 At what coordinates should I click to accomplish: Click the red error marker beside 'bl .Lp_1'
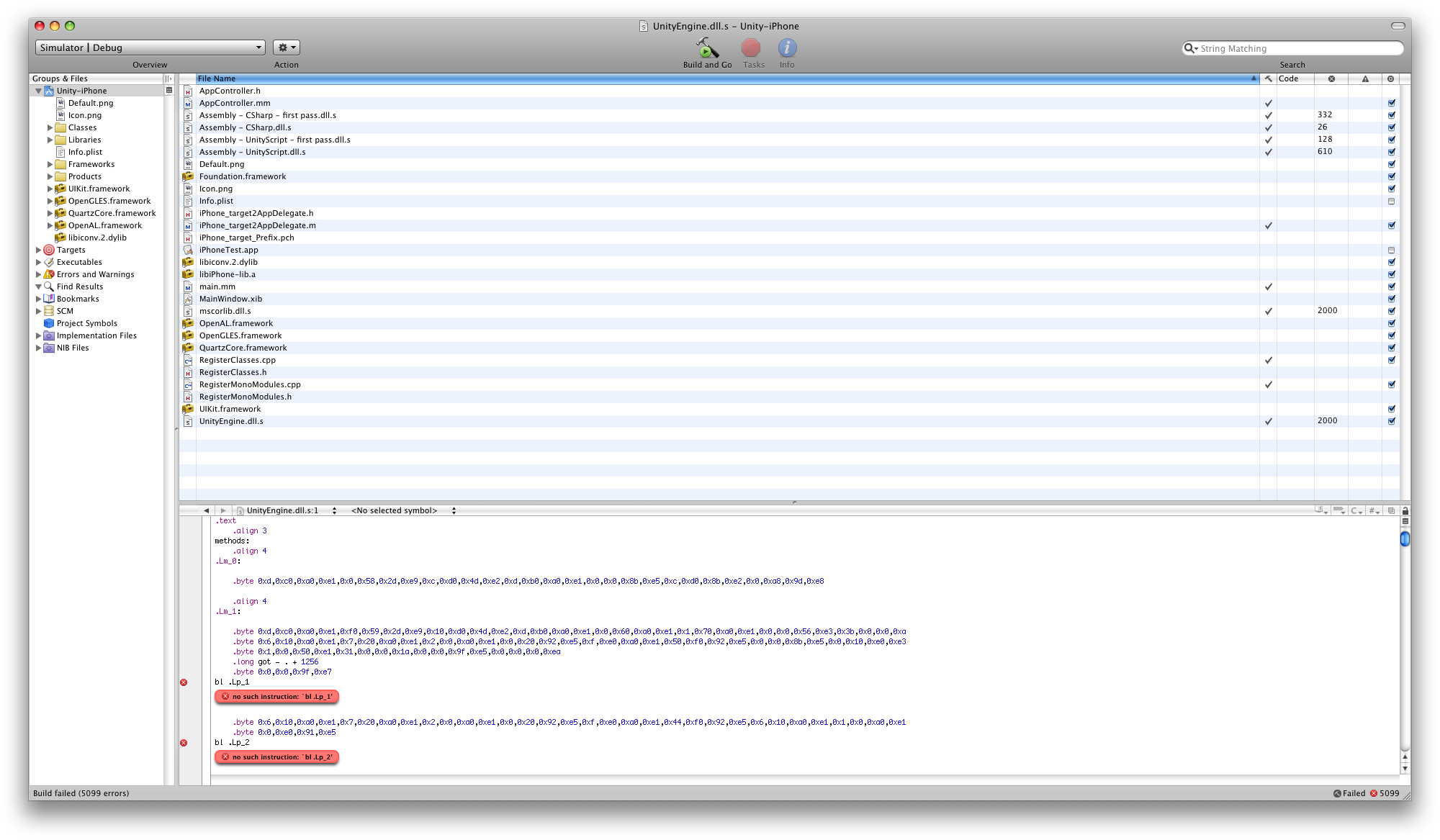coord(184,682)
